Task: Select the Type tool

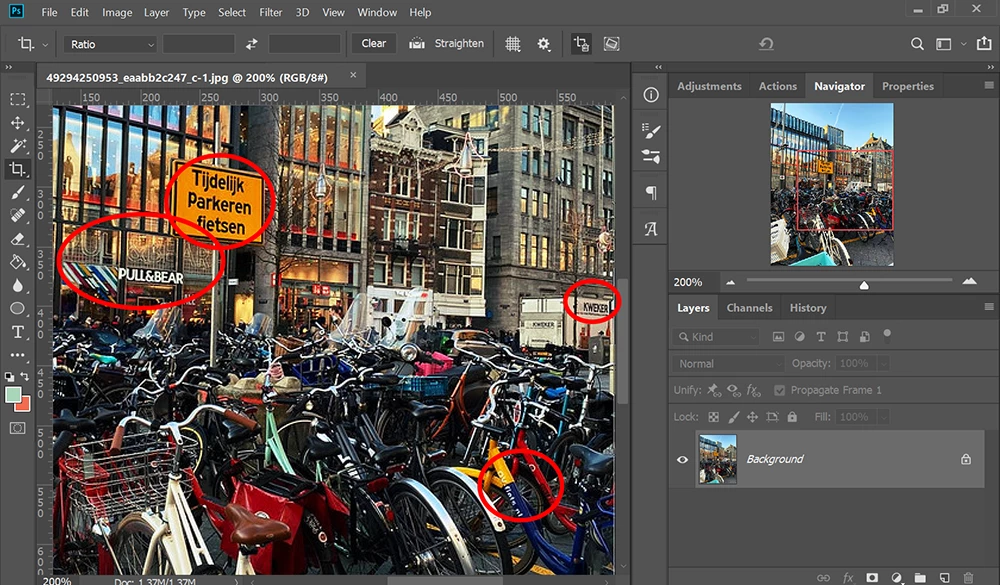Action: (18, 331)
